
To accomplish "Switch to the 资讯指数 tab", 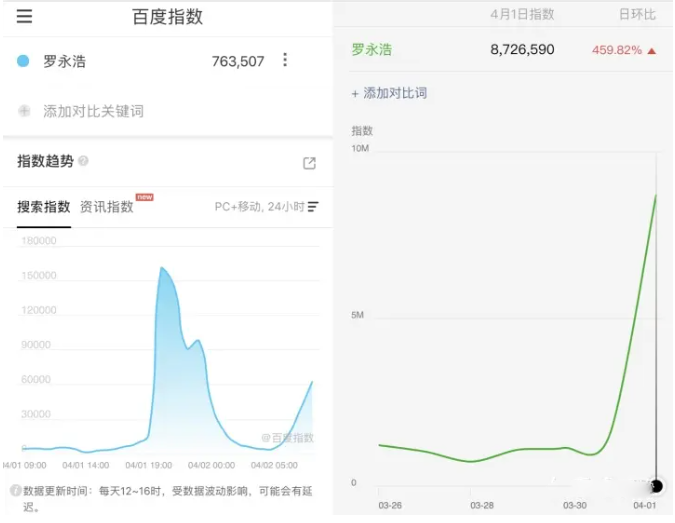I will (x=106, y=207).
